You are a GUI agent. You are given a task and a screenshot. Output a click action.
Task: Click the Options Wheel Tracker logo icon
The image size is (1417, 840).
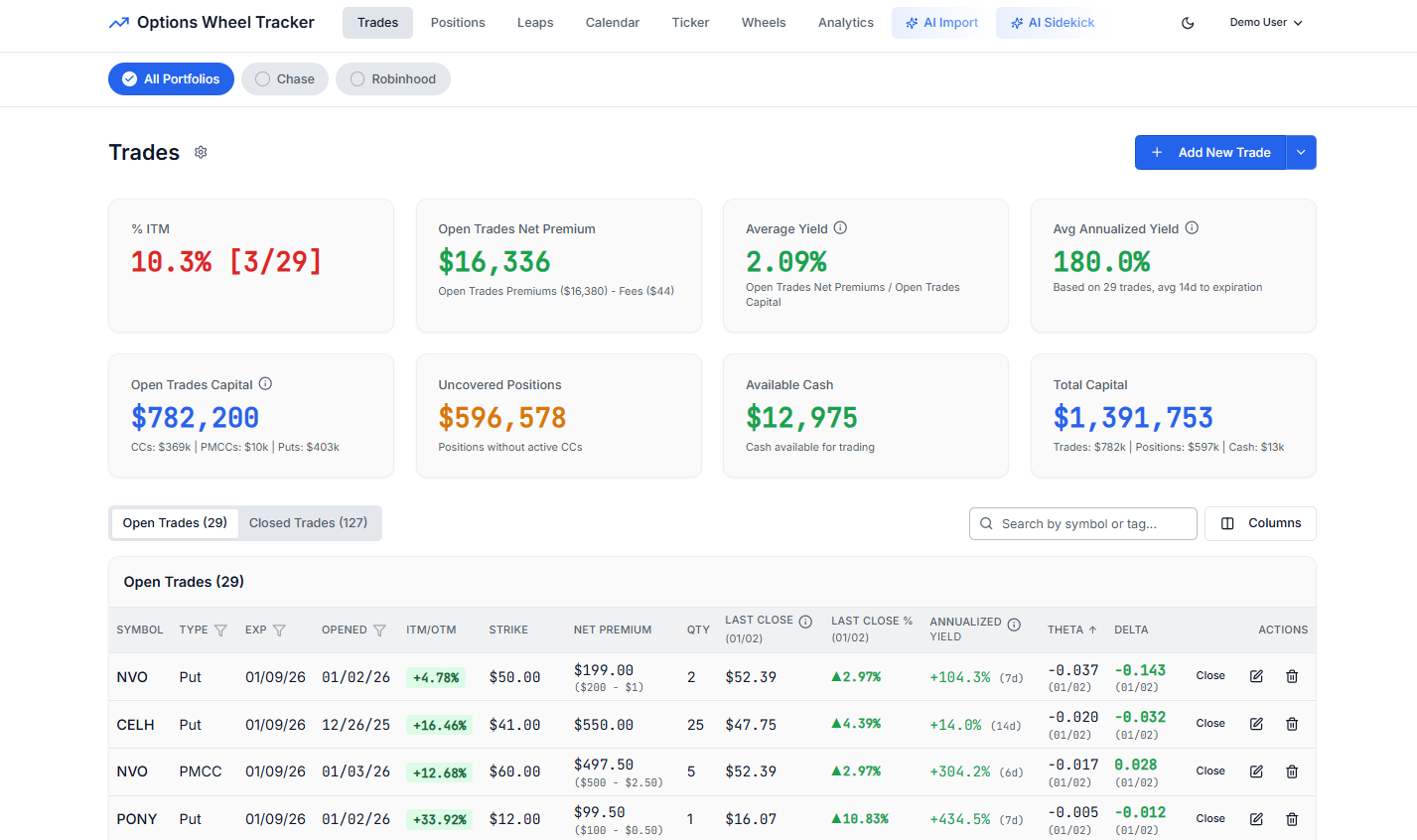click(118, 21)
